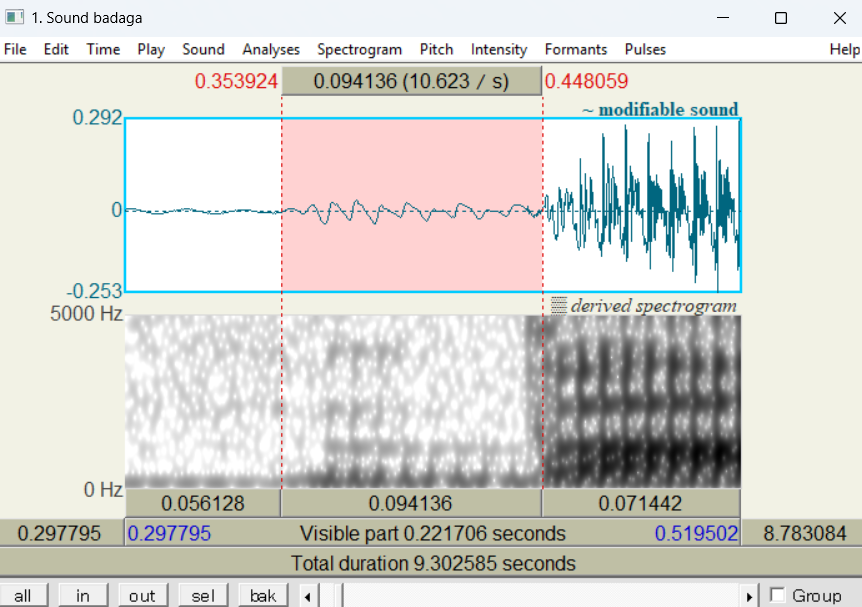Open the Help menu
Image resolution: width=862 pixels, height=607 pixels.
tap(844, 49)
